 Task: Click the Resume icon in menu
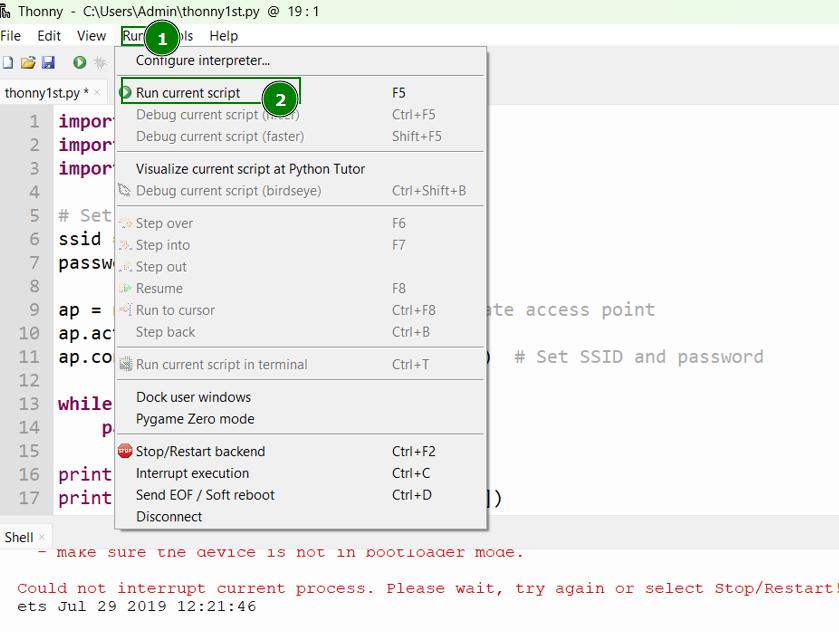click(125, 288)
